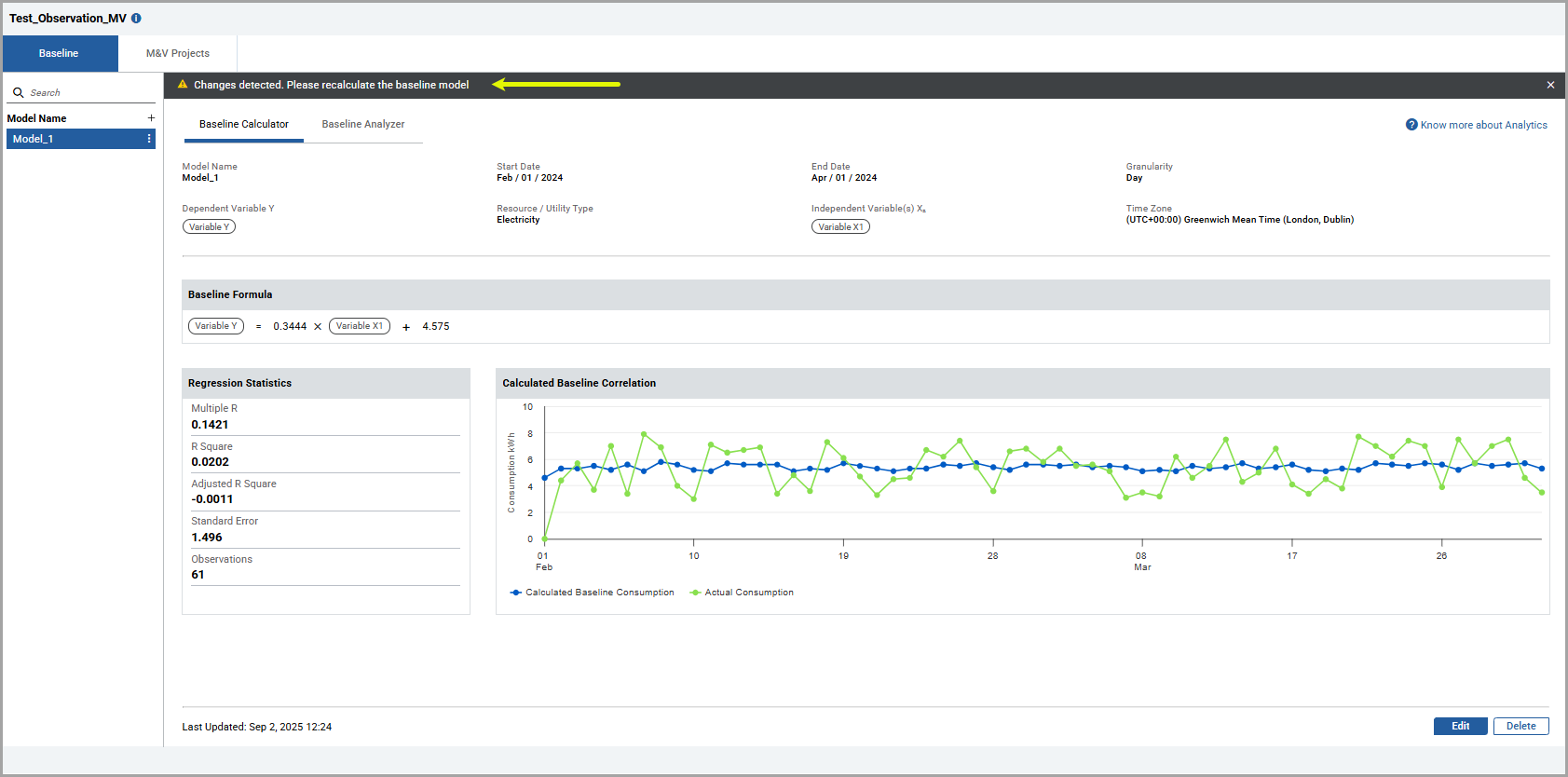
Task: Click the Variable X1 independent variable chip
Action: 840,226
